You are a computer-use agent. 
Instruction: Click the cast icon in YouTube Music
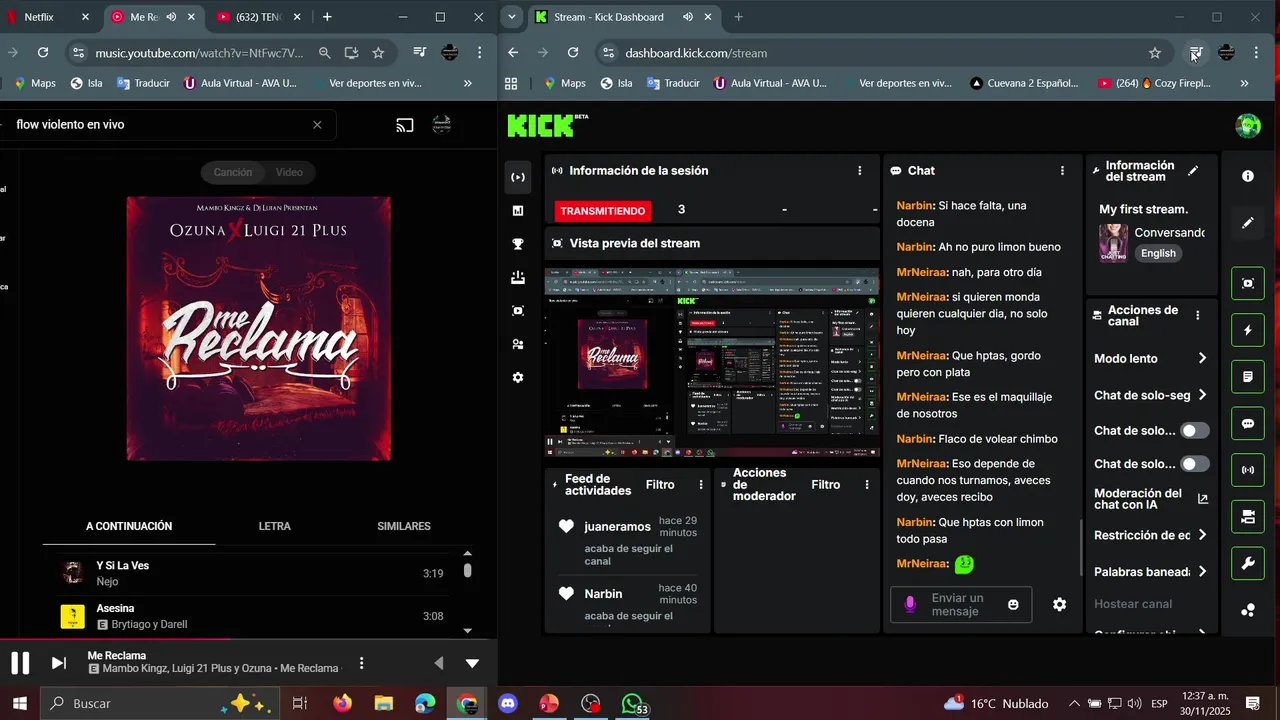[405, 125]
